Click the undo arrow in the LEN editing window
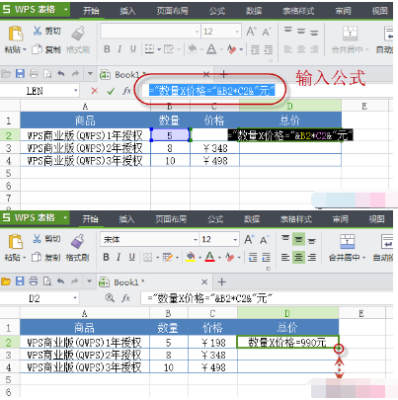 pyautogui.click(x=61, y=74)
